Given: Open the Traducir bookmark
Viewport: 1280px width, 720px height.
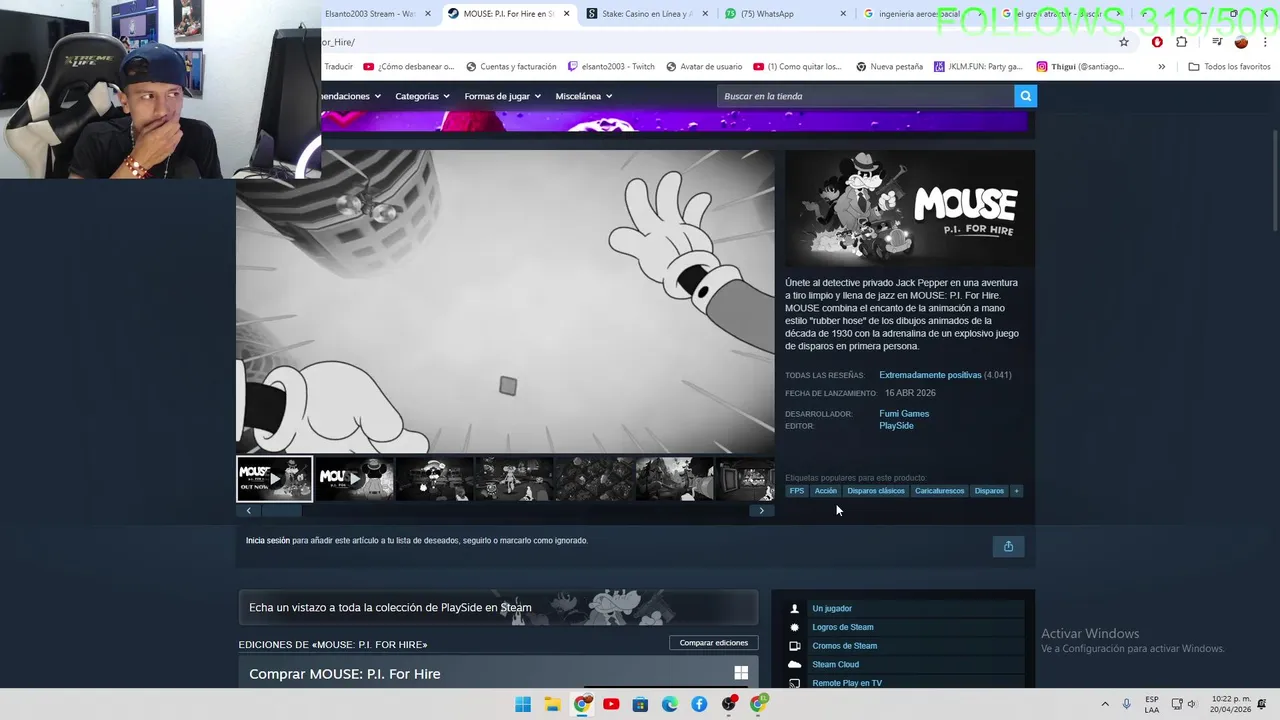Looking at the screenshot, I should pos(338,67).
